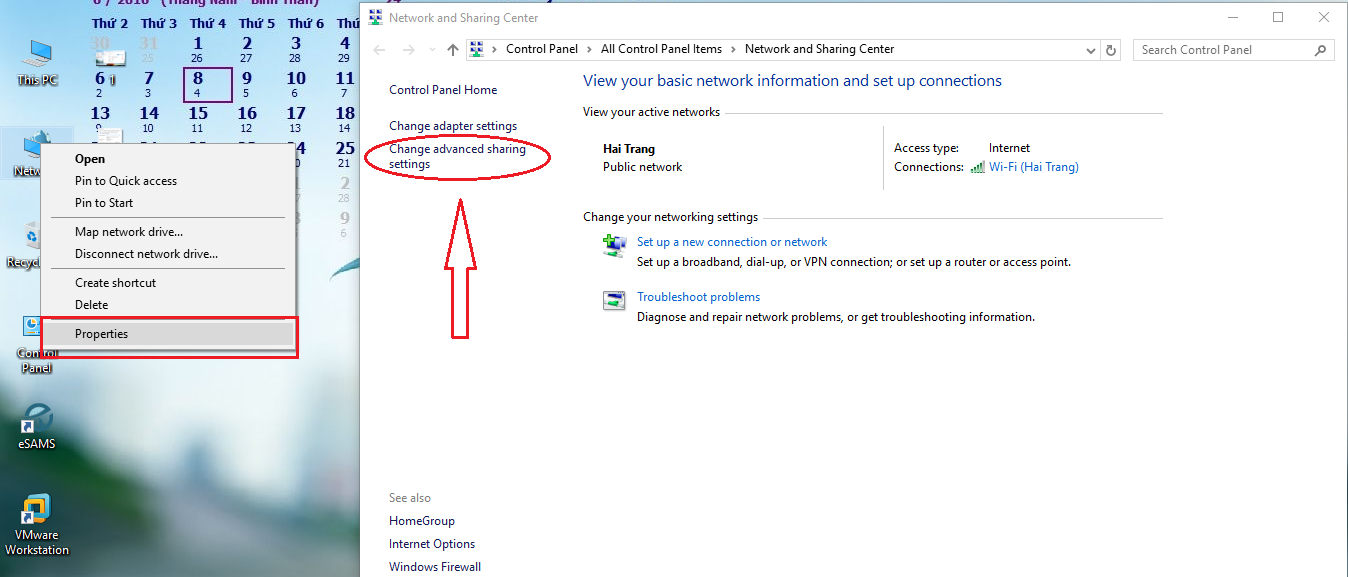This screenshot has height=577, width=1348.
Task: Click the Refresh button beside the address bar
Action: pyautogui.click(x=1111, y=49)
